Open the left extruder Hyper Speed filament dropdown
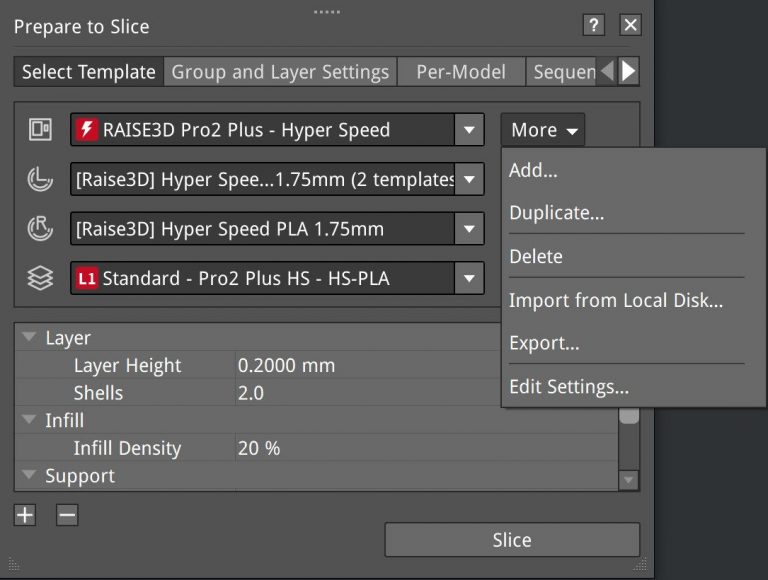 tap(469, 179)
